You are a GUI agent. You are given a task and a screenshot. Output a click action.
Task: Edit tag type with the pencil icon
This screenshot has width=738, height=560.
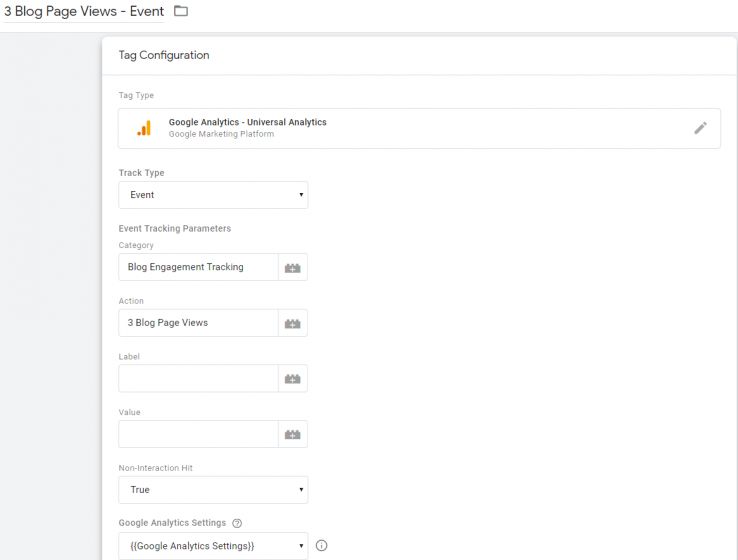pos(700,128)
